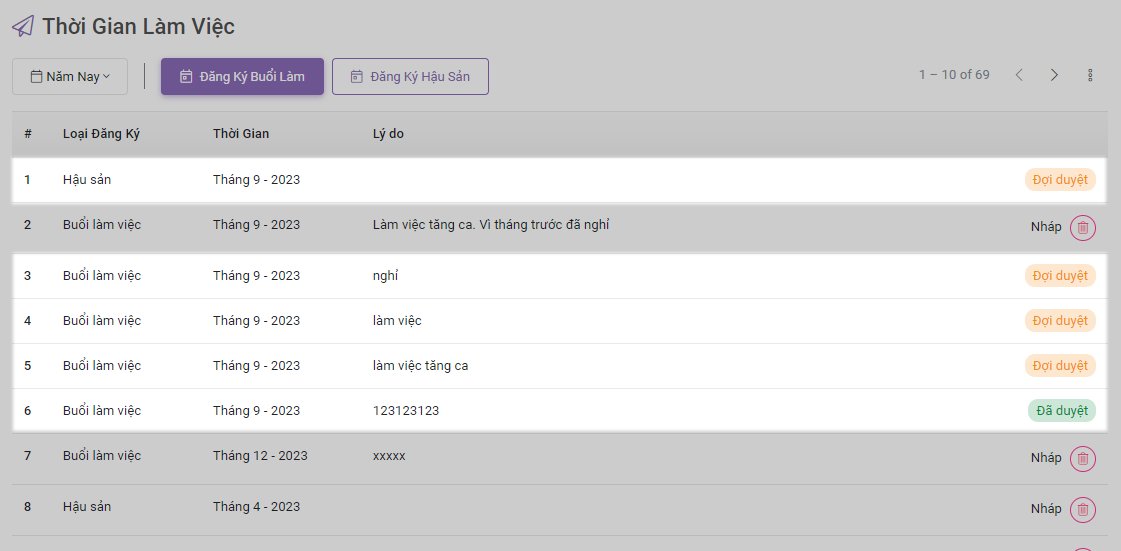Click the Thời Gian column header
Viewport: 1121px width, 551px height.
(x=241, y=134)
